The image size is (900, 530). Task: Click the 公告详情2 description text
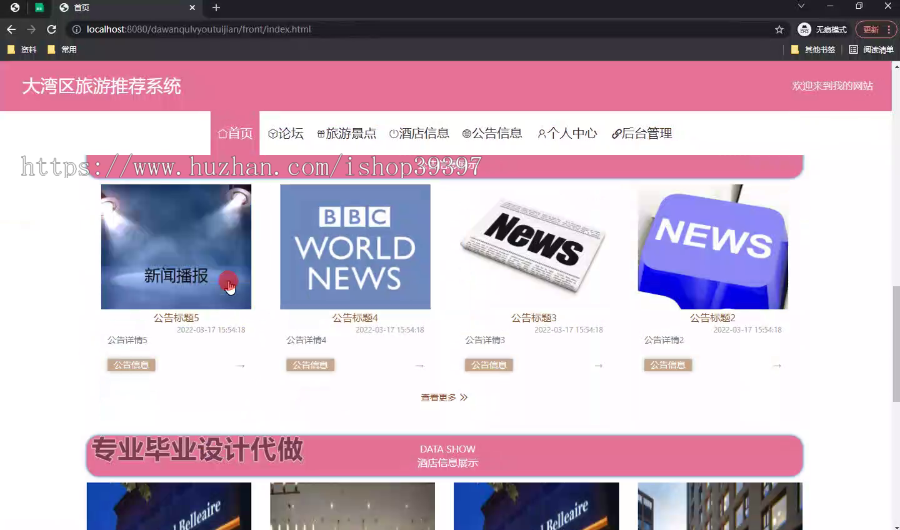click(664, 340)
